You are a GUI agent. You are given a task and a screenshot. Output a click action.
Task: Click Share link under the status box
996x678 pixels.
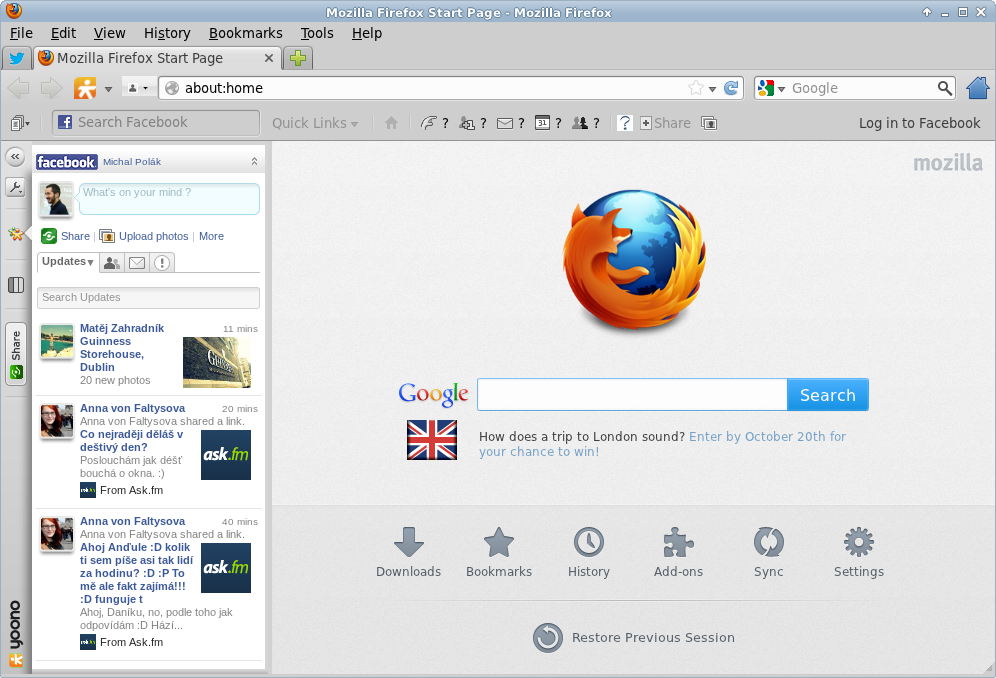click(x=75, y=236)
